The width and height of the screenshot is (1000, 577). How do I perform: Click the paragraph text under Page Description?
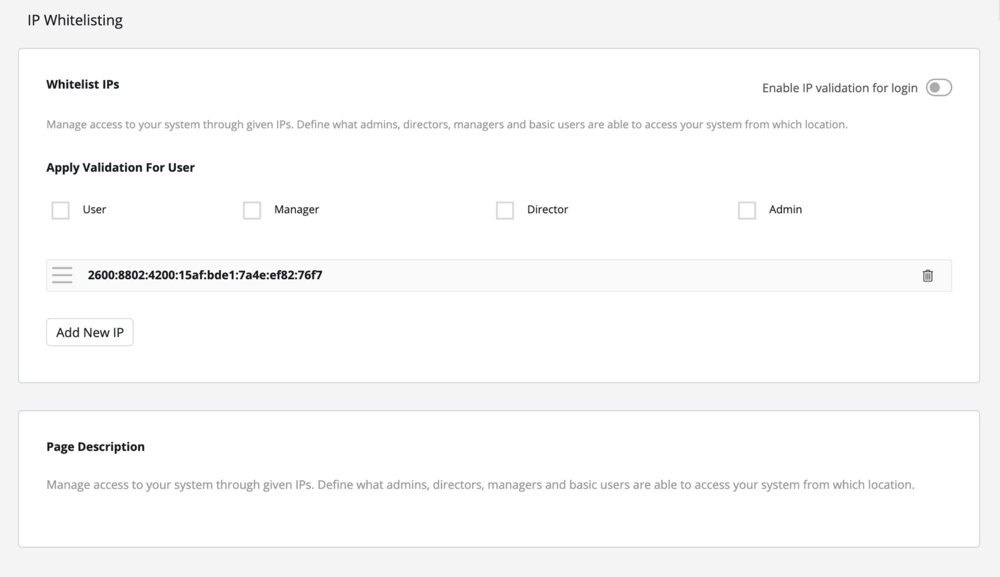point(480,485)
